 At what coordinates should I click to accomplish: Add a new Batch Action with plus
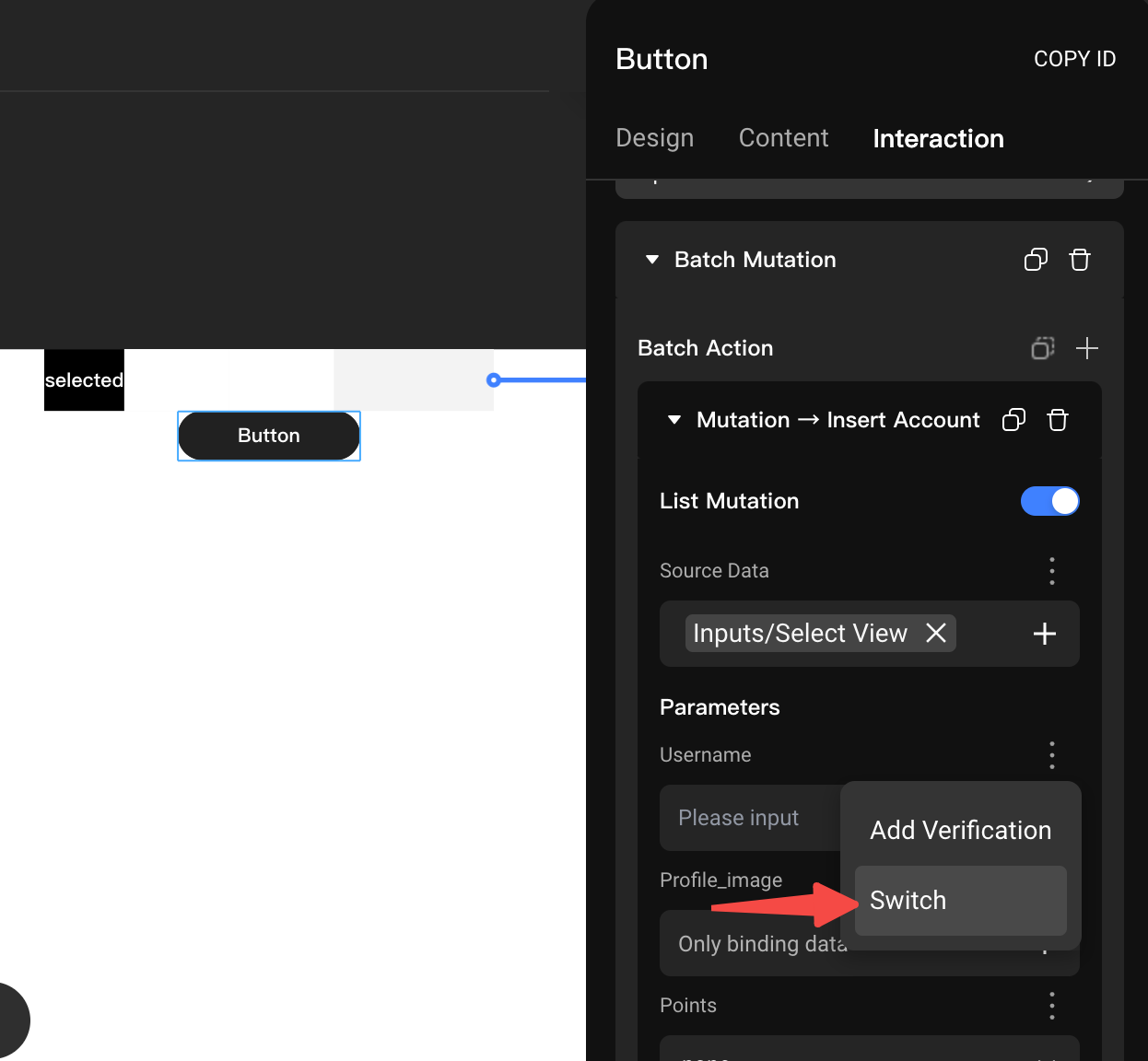[x=1087, y=348]
